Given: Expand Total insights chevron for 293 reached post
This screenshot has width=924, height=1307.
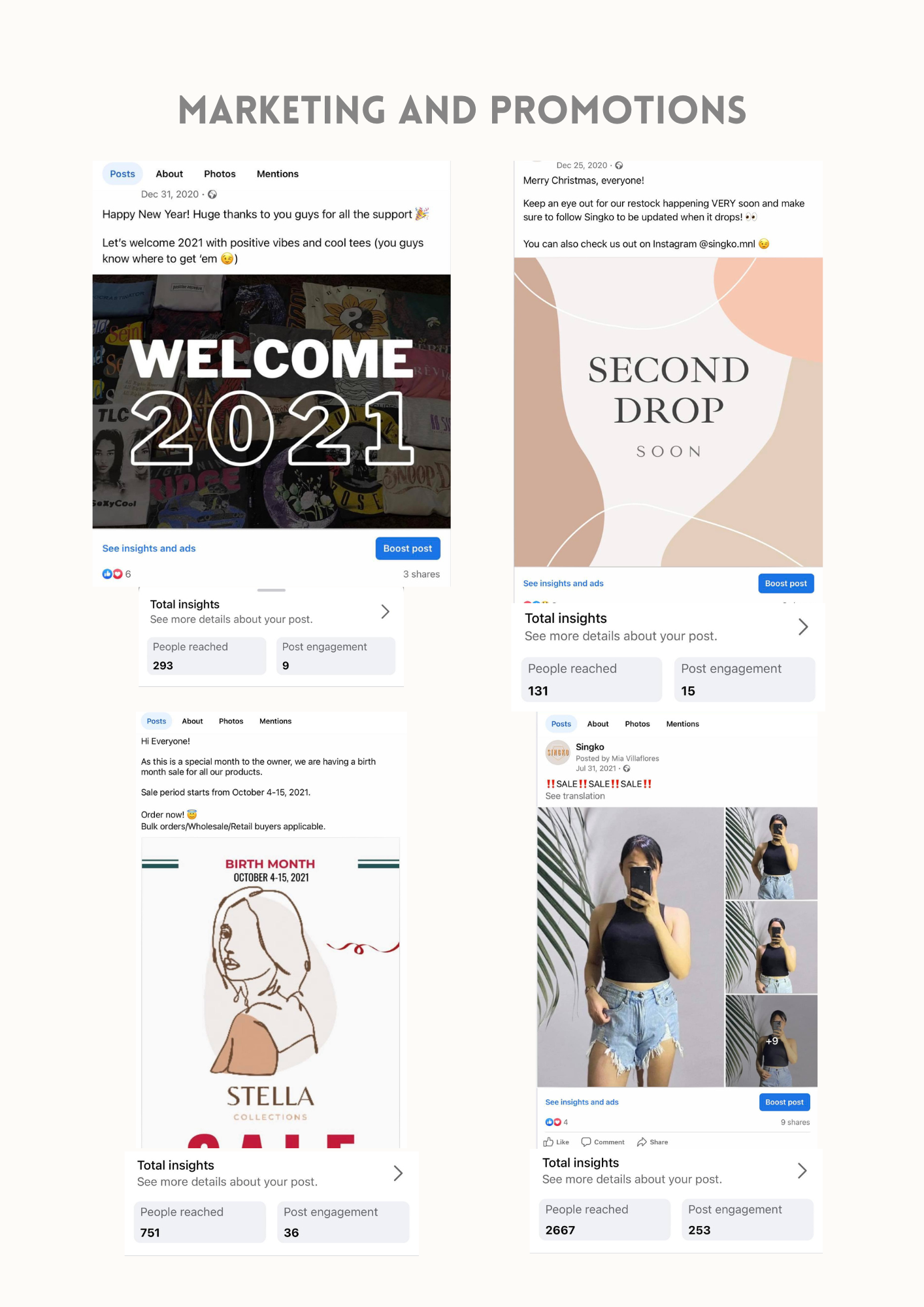Looking at the screenshot, I should (385, 612).
